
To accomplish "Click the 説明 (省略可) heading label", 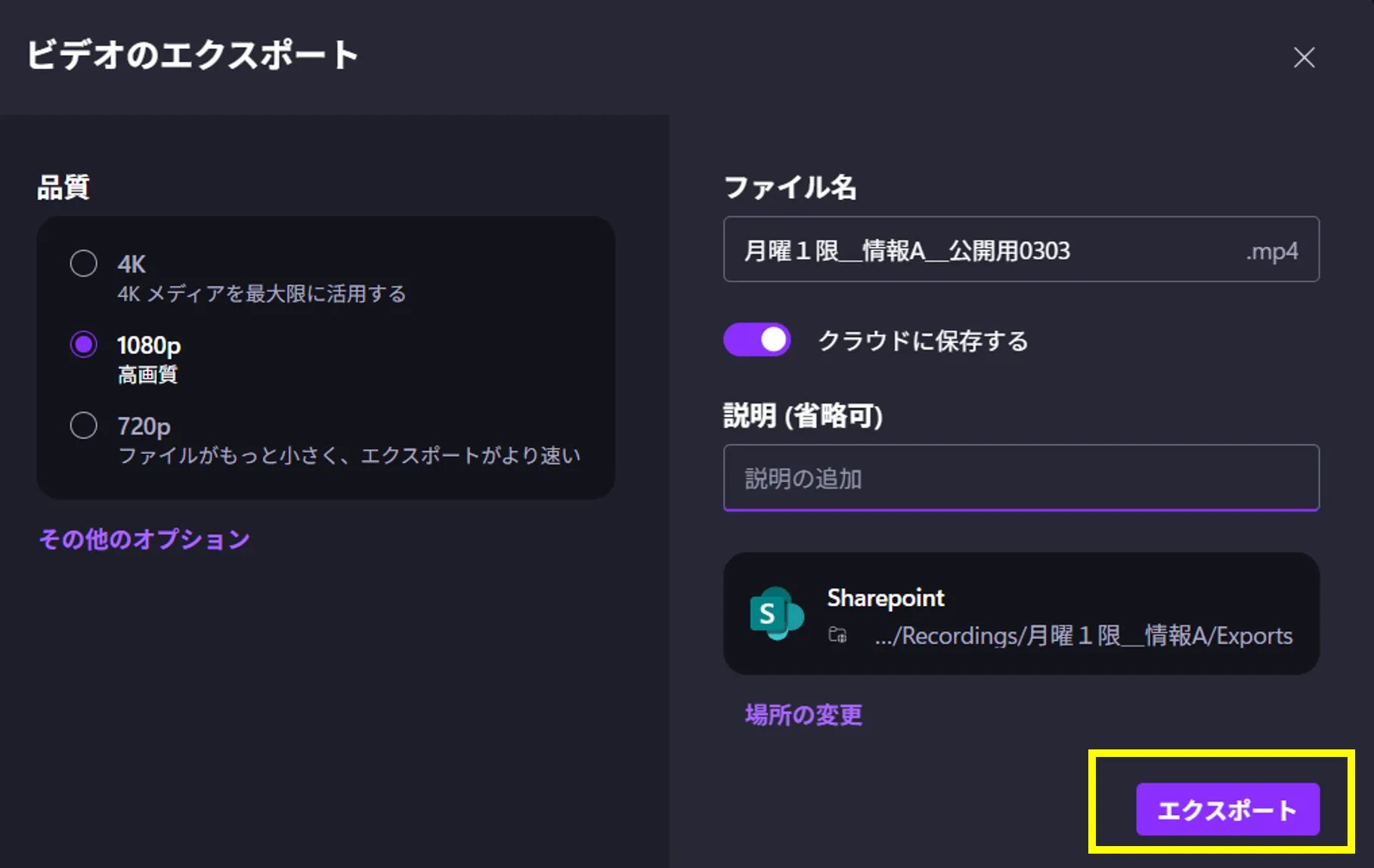I will pos(803,415).
